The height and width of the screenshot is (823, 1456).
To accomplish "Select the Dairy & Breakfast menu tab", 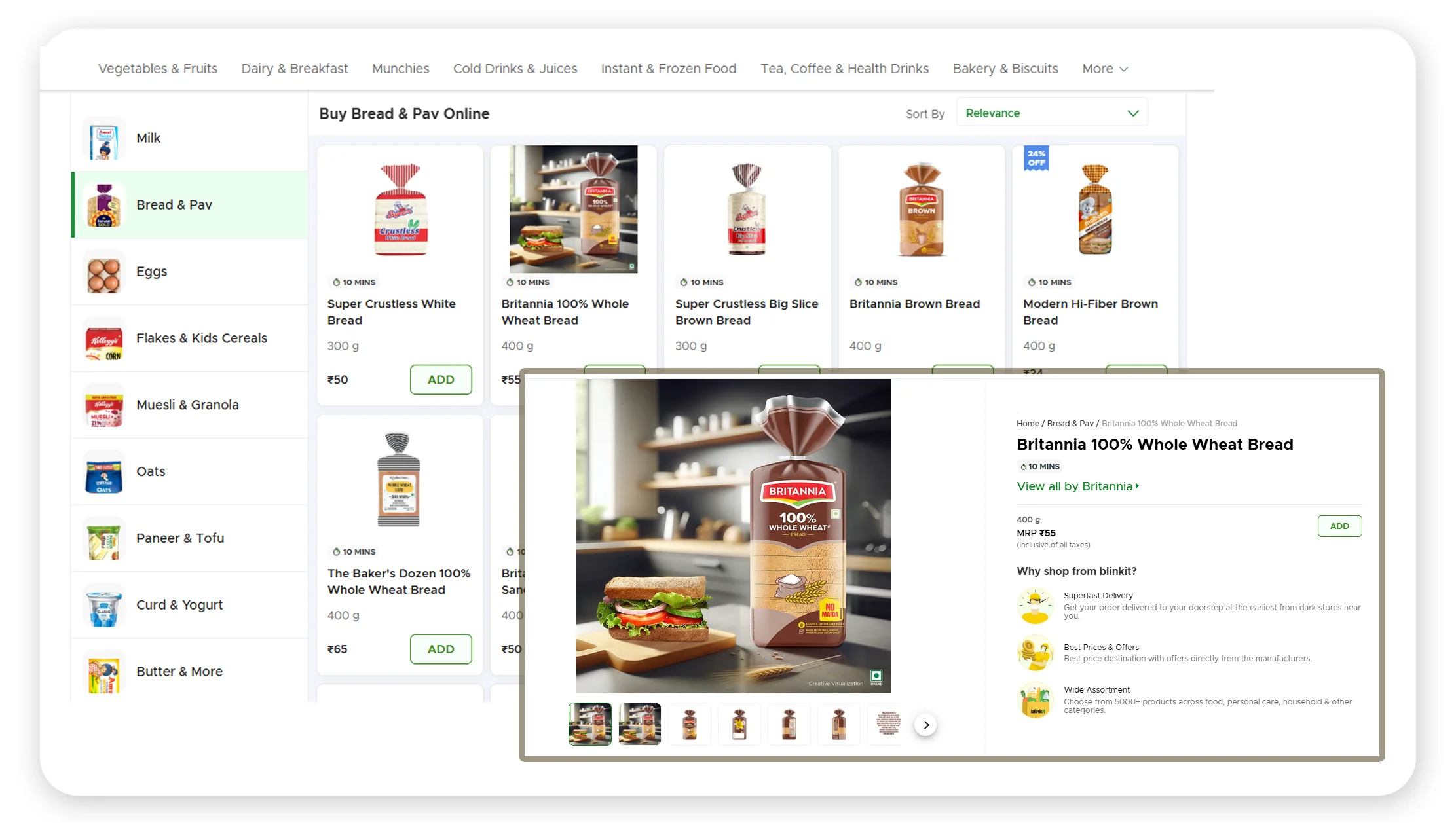I will pos(295,69).
